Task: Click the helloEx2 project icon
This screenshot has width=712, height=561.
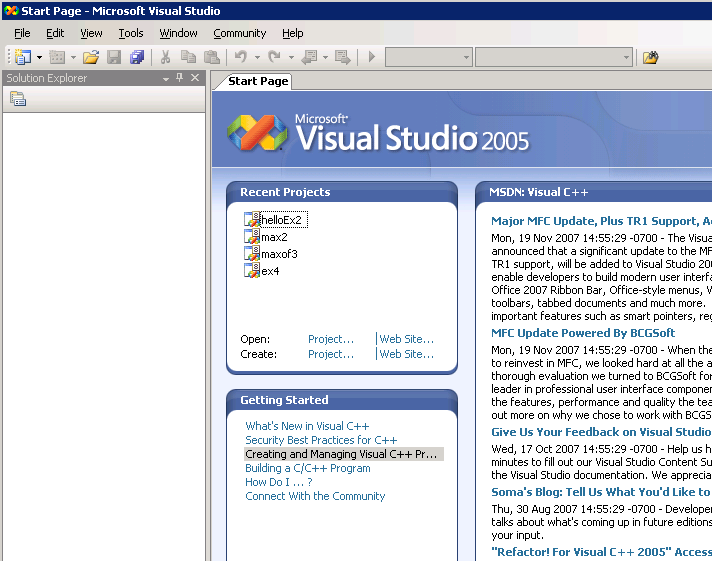Action: (252, 219)
